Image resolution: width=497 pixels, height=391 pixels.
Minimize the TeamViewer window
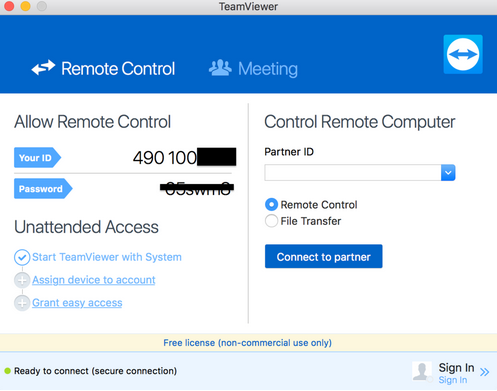coord(25,6)
